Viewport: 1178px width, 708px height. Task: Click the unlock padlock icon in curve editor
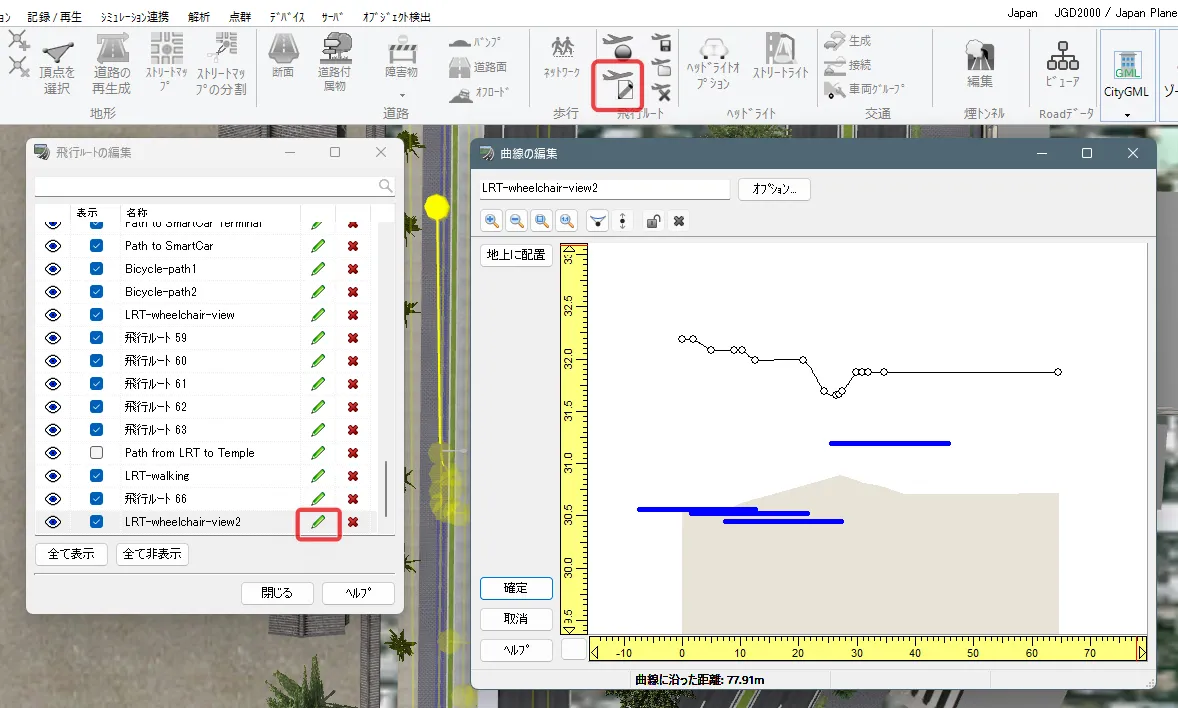tap(652, 221)
